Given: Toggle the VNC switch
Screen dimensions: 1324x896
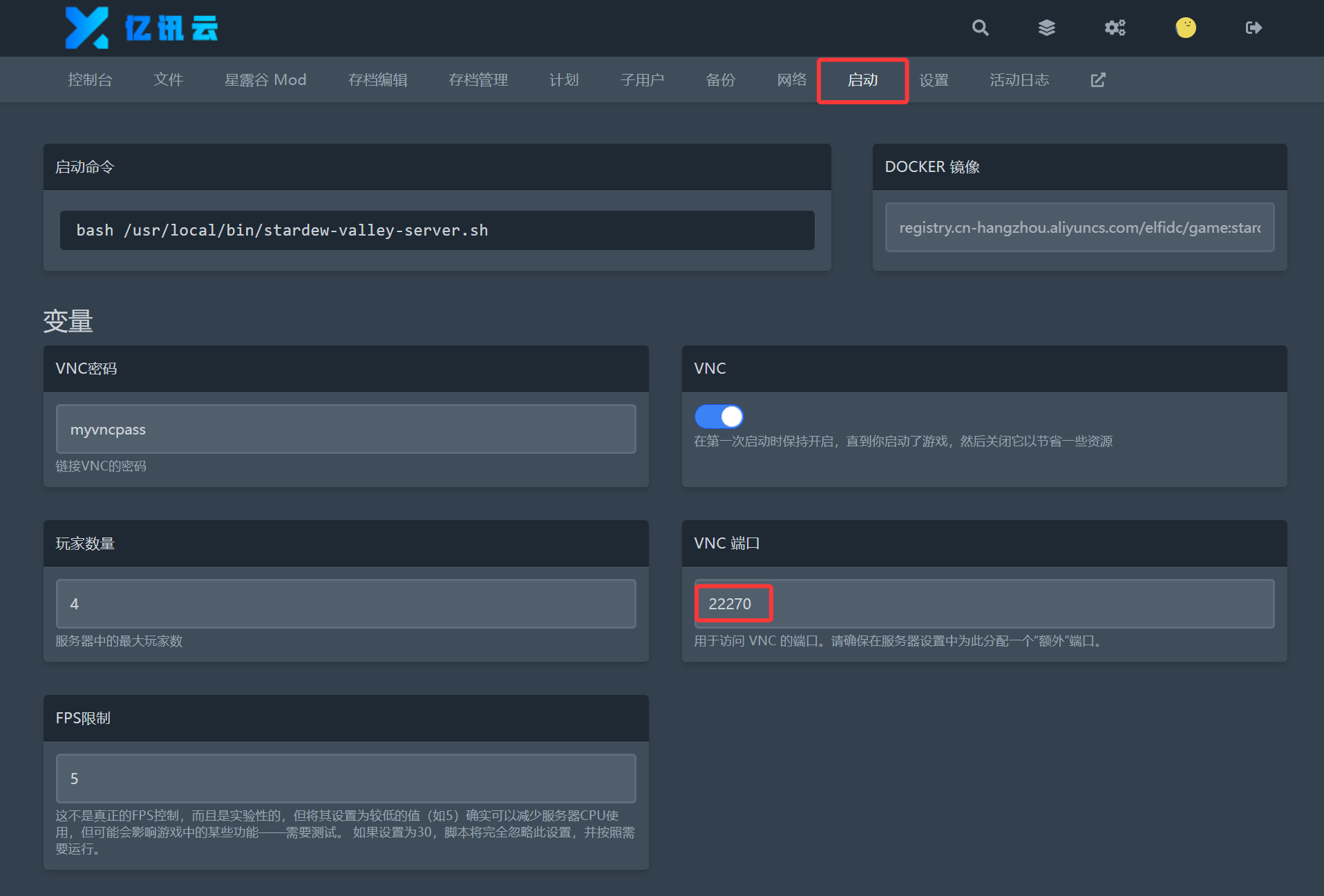Looking at the screenshot, I should pyautogui.click(x=719, y=417).
